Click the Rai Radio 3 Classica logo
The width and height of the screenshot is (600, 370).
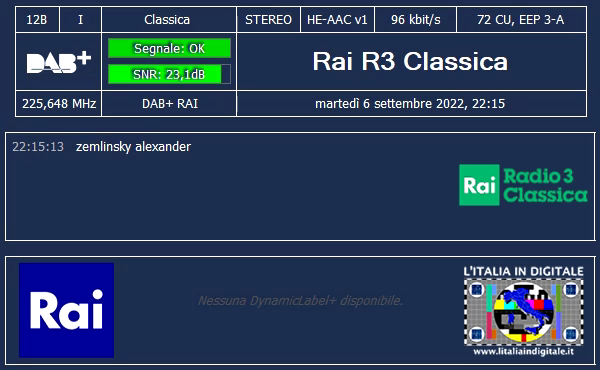[x=523, y=185]
